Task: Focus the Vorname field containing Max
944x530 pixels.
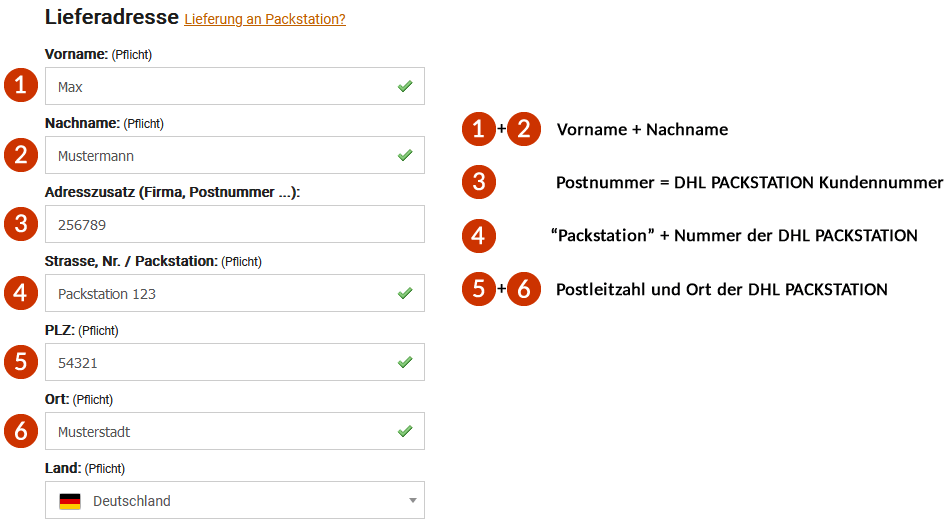Action: [x=235, y=86]
